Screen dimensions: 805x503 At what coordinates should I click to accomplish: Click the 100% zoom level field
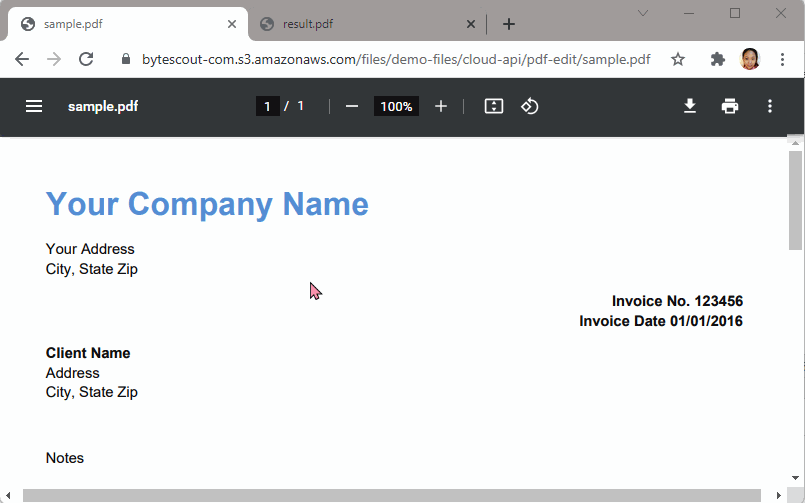pyautogui.click(x=396, y=106)
